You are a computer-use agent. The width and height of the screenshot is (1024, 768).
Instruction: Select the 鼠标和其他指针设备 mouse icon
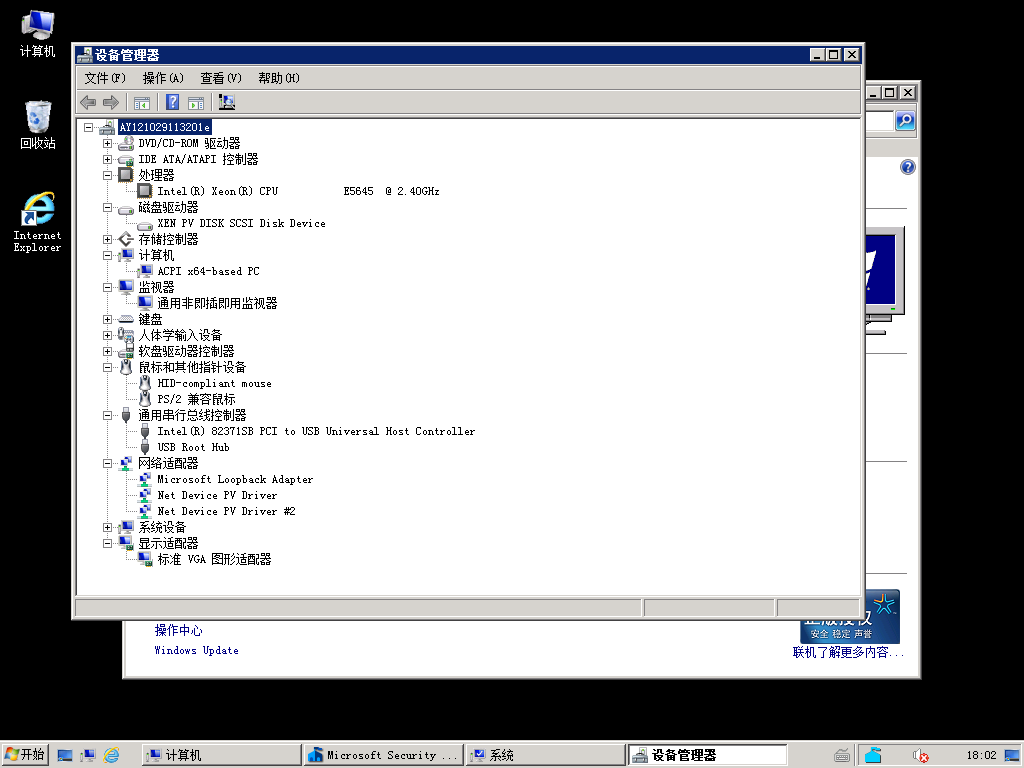[125, 367]
